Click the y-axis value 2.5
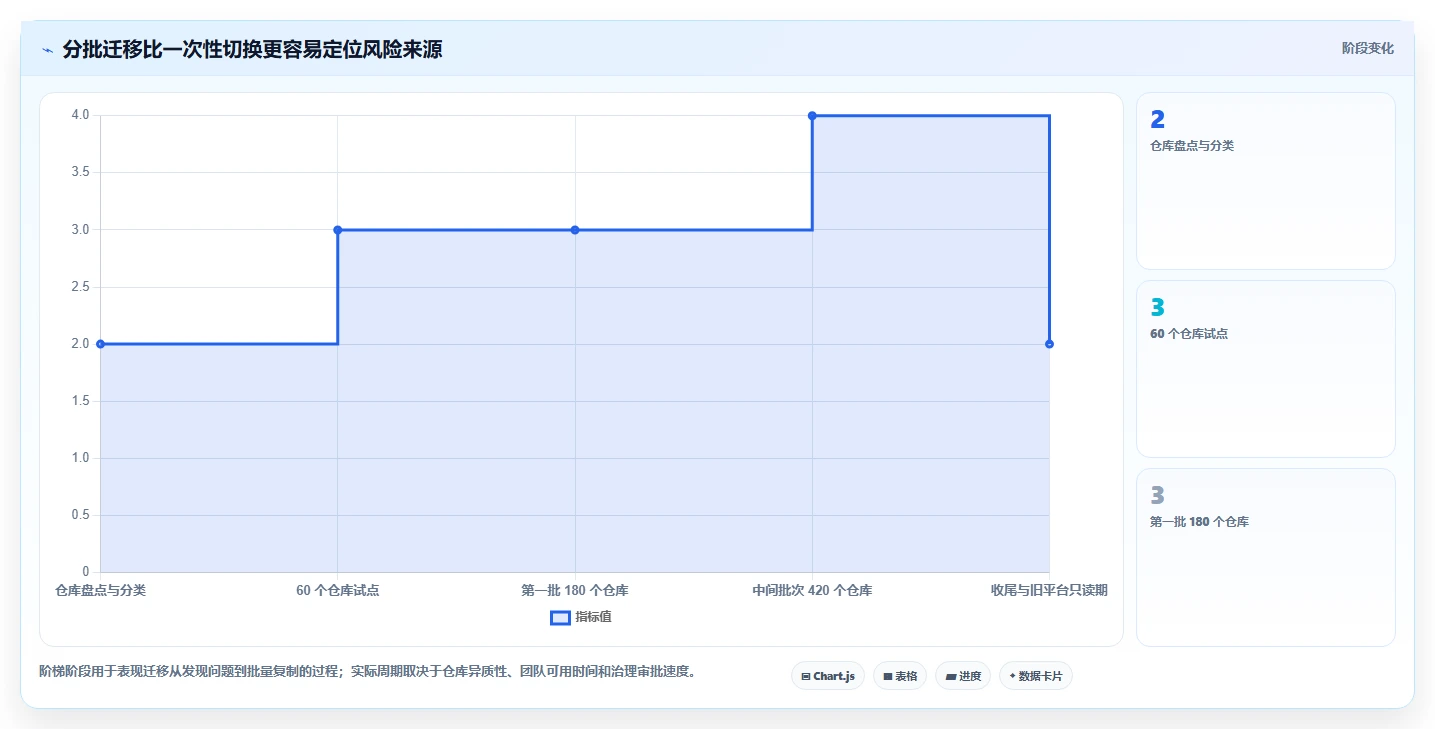The width and height of the screenshot is (1435, 729). (x=80, y=287)
